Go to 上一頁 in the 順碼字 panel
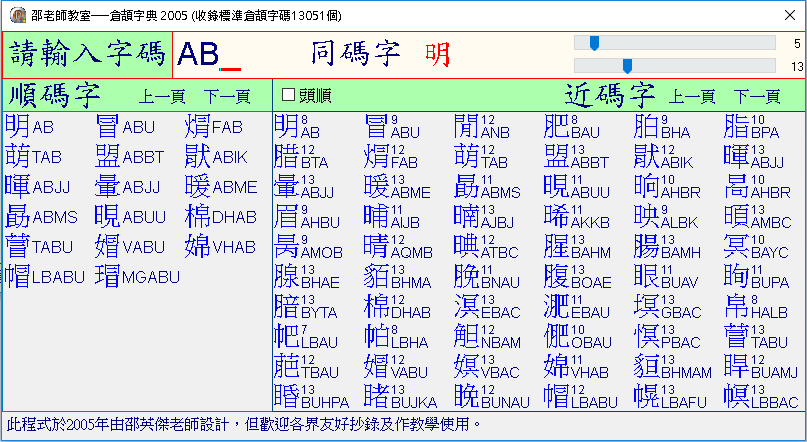Viewport: 807px width, 442px height. 162,96
